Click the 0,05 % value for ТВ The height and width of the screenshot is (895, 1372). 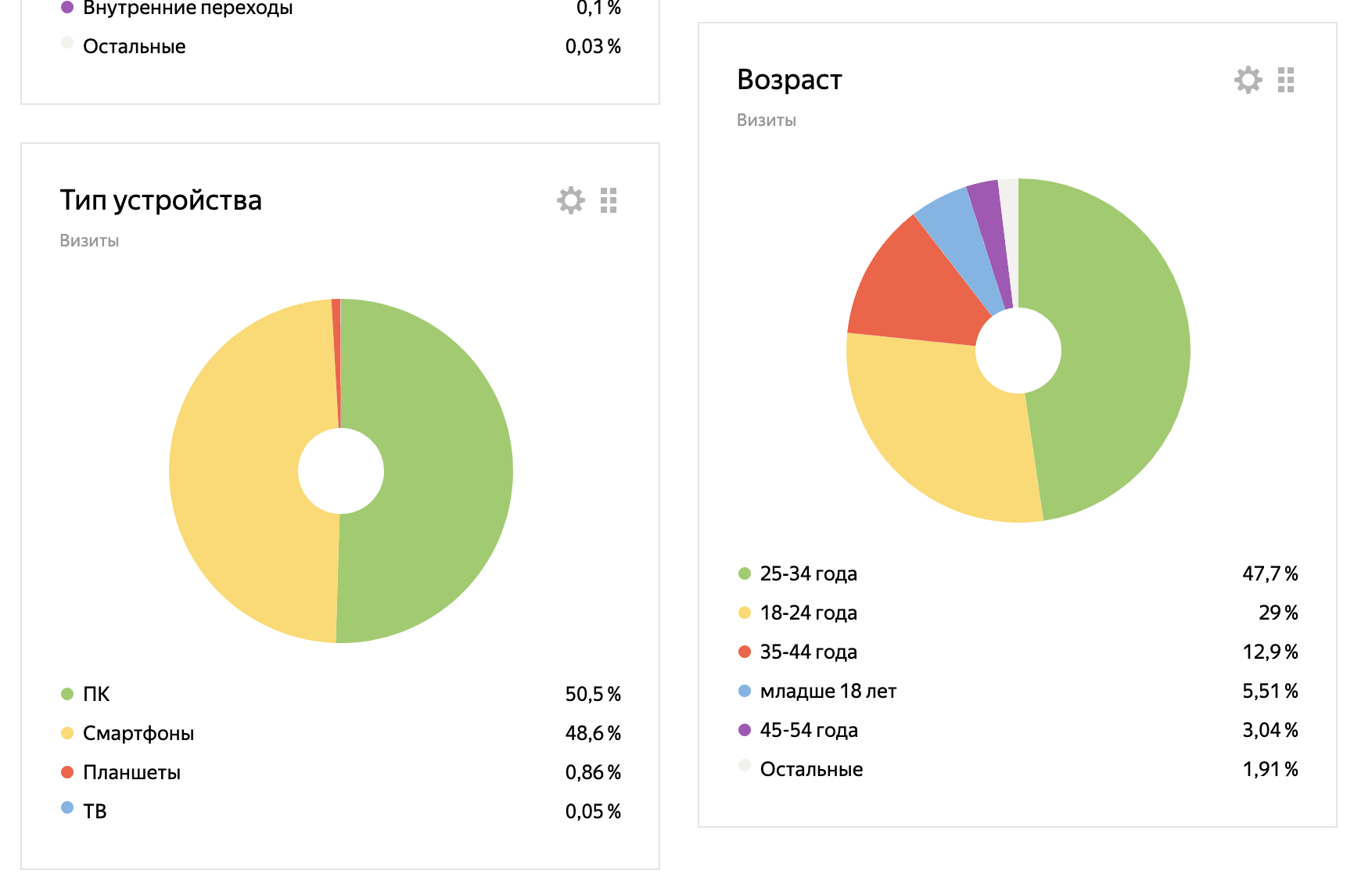click(x=593, y=811)
